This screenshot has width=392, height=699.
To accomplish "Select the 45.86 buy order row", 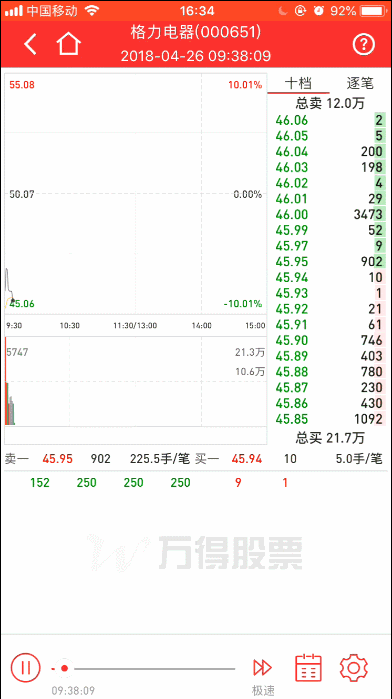I will pos(330,403).
